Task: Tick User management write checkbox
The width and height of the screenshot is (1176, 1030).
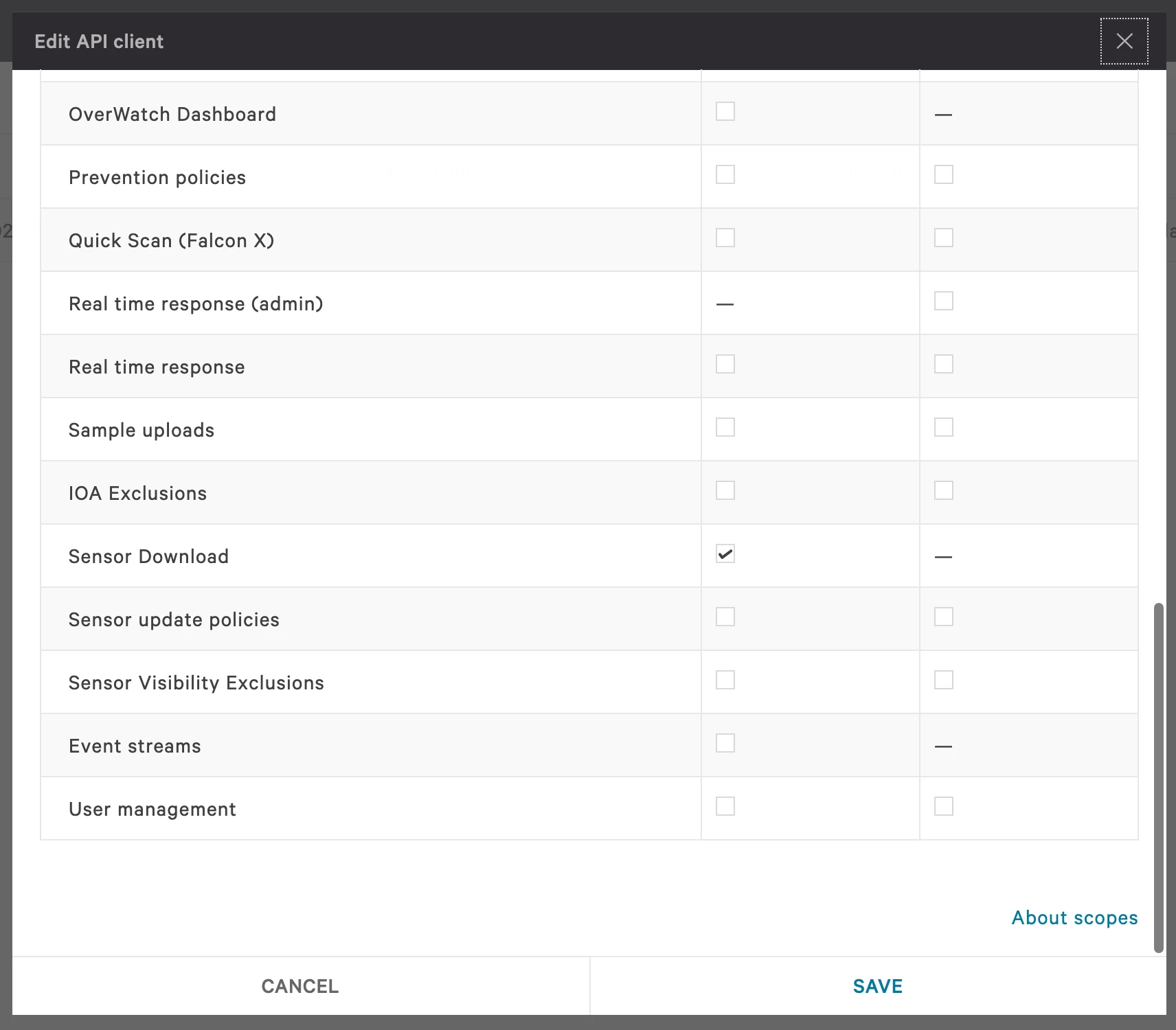Action: (x=944, y=806)
